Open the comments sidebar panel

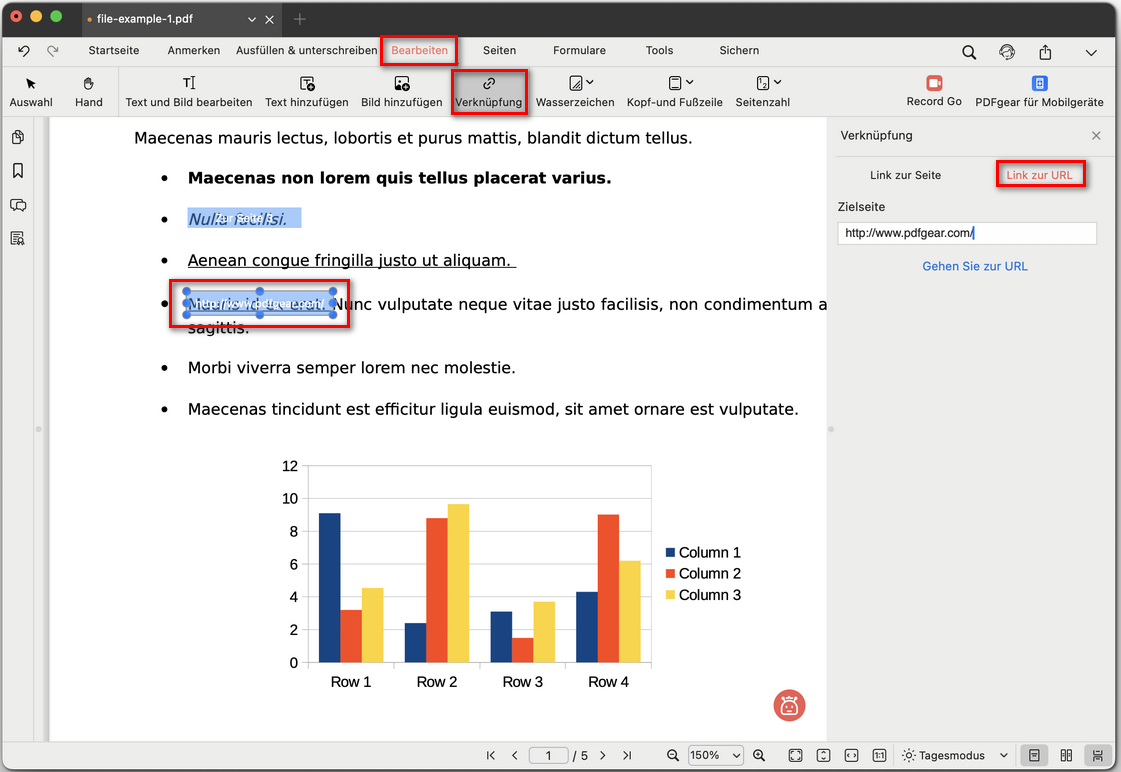[18, 205]
